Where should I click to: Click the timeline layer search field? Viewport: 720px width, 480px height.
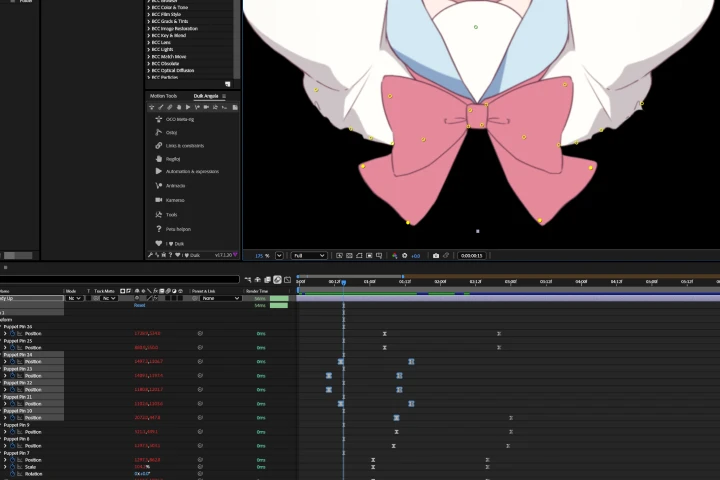(119, 279)
